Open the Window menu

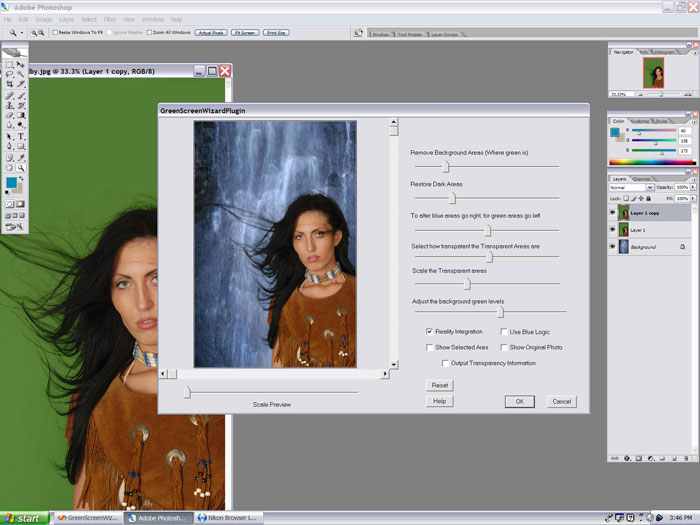[152, 20]
